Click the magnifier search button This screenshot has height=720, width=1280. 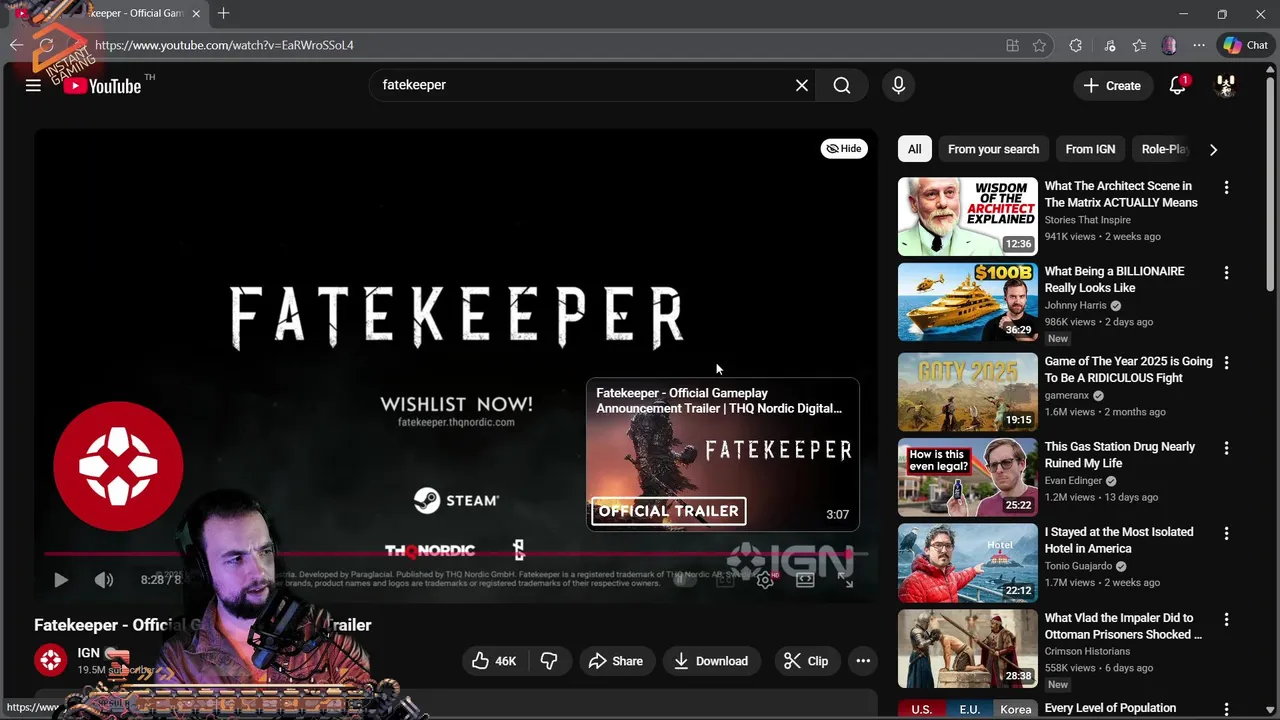coord(842,86)
